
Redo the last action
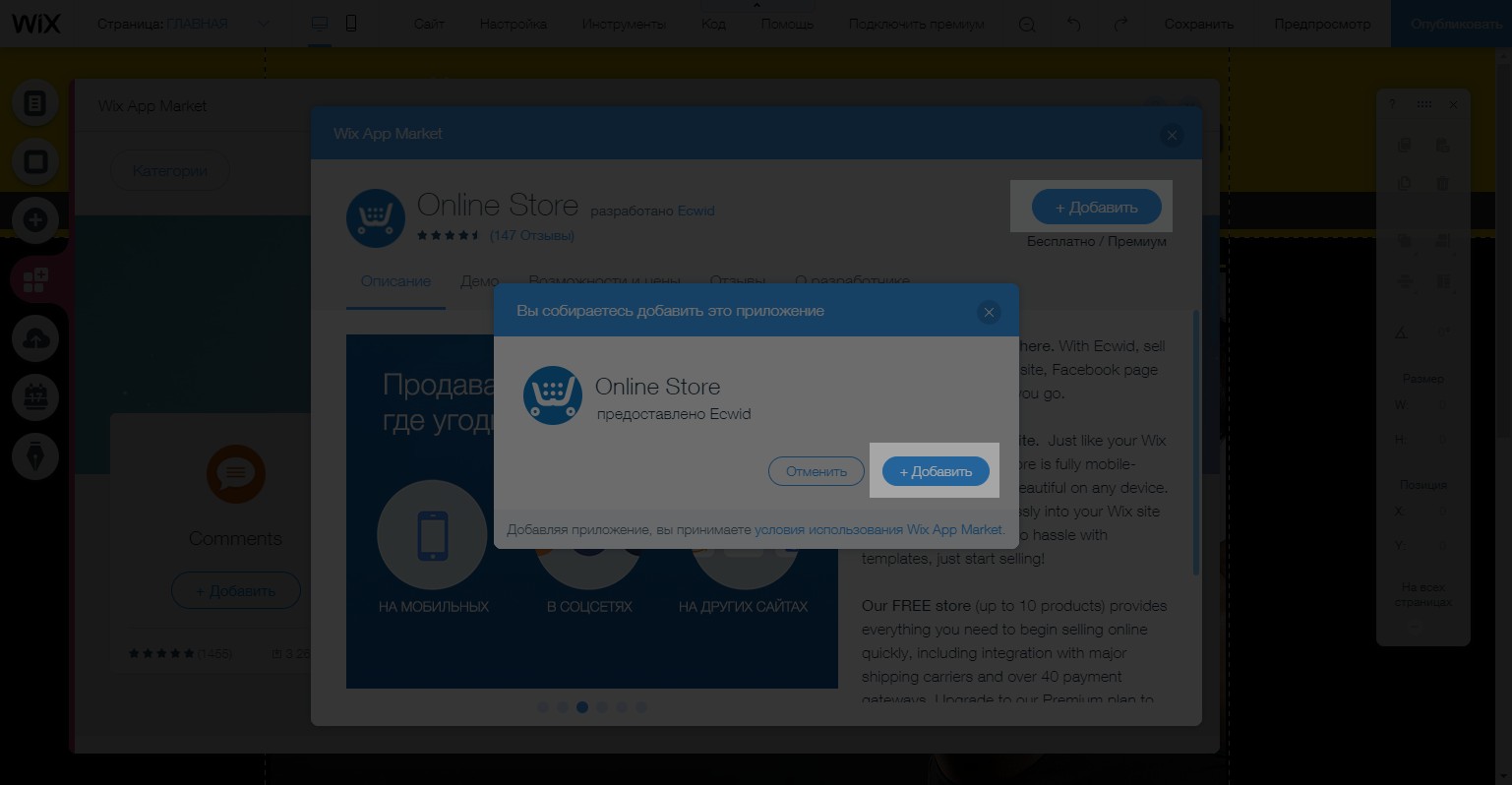coord(1120,24)
